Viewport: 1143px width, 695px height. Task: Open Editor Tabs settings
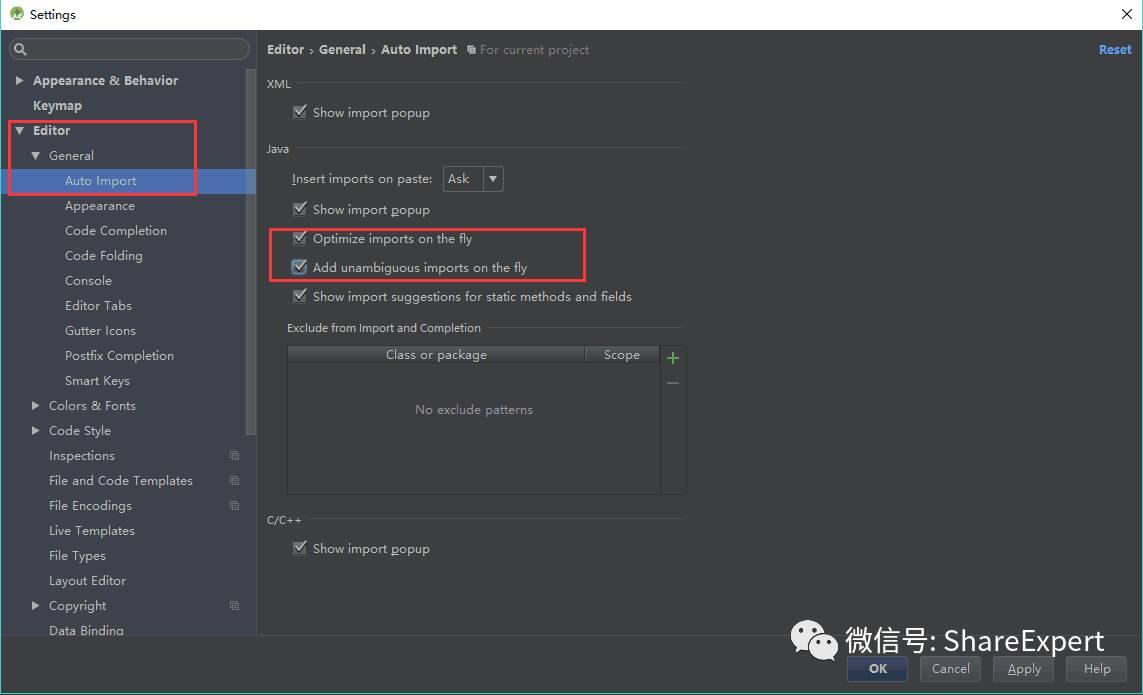pyautogui.click(x=98, y=306)
